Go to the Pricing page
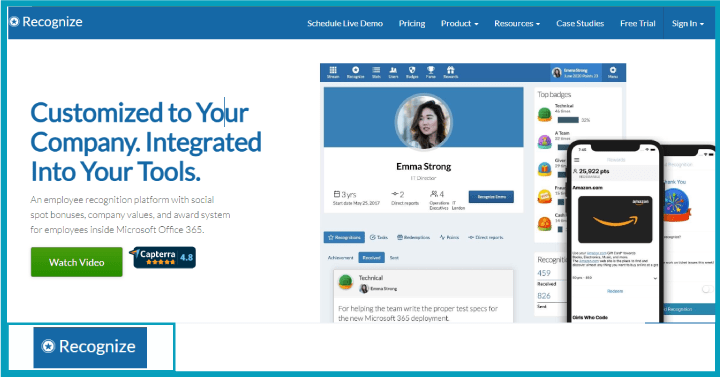 412,23
